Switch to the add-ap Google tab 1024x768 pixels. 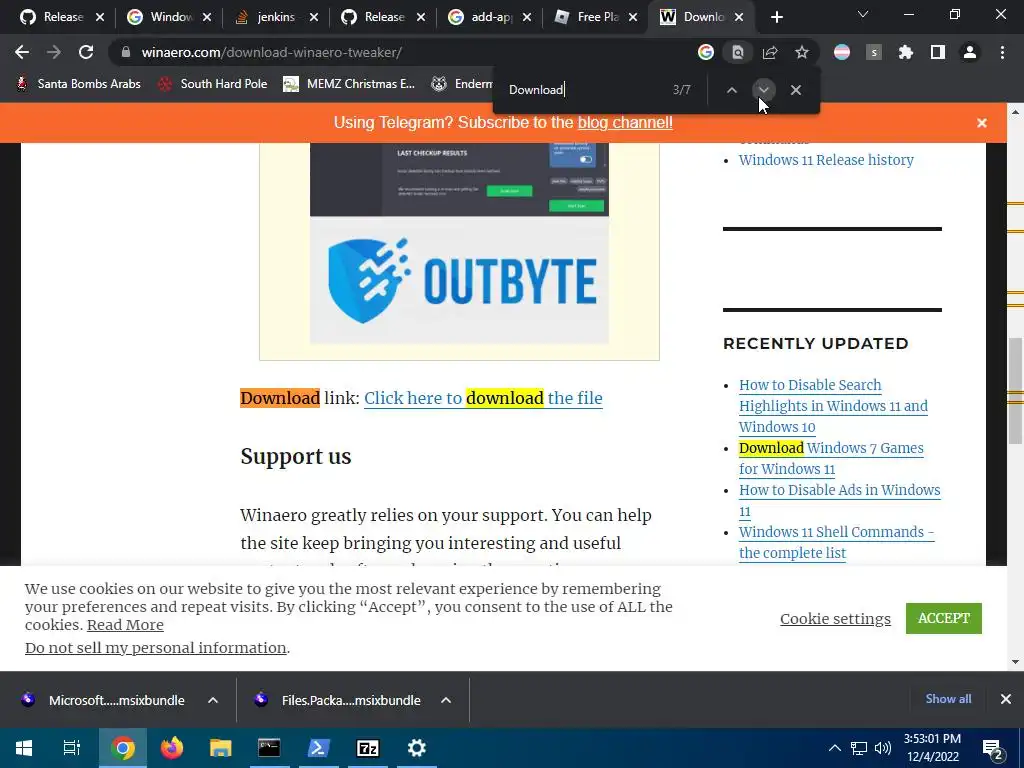pos(481,17)
